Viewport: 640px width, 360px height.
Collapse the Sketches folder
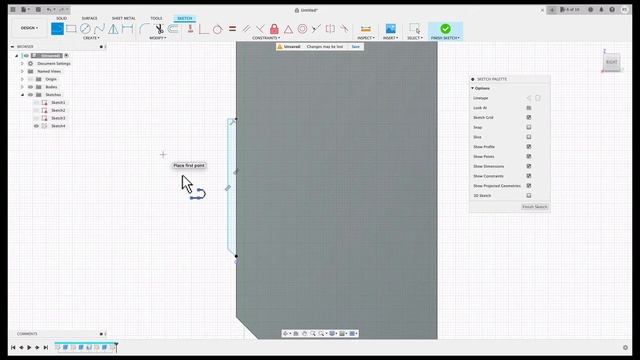pyautogui.click(x=22, y=95)
